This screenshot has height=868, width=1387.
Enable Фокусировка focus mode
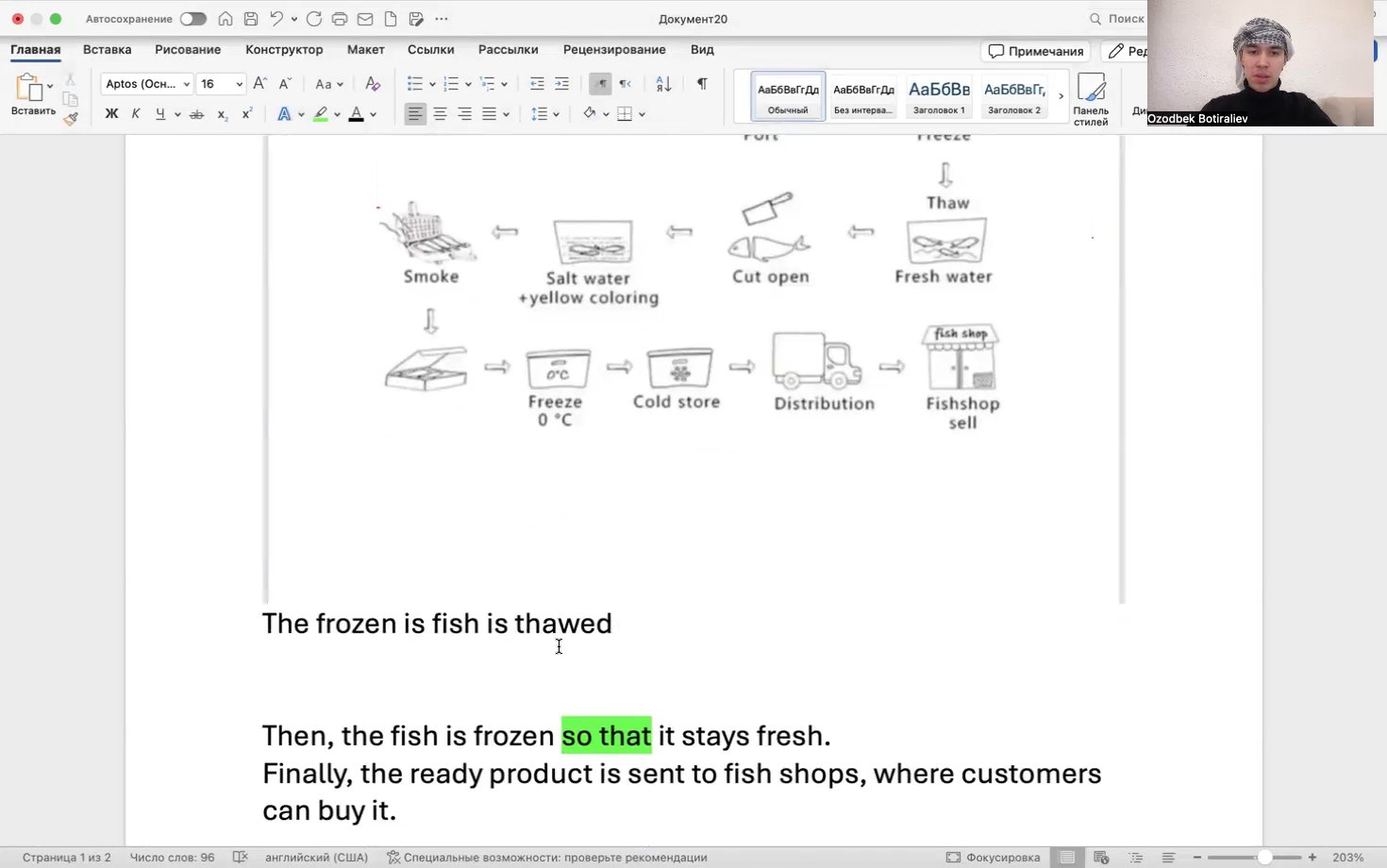click(x=993, y=858)
